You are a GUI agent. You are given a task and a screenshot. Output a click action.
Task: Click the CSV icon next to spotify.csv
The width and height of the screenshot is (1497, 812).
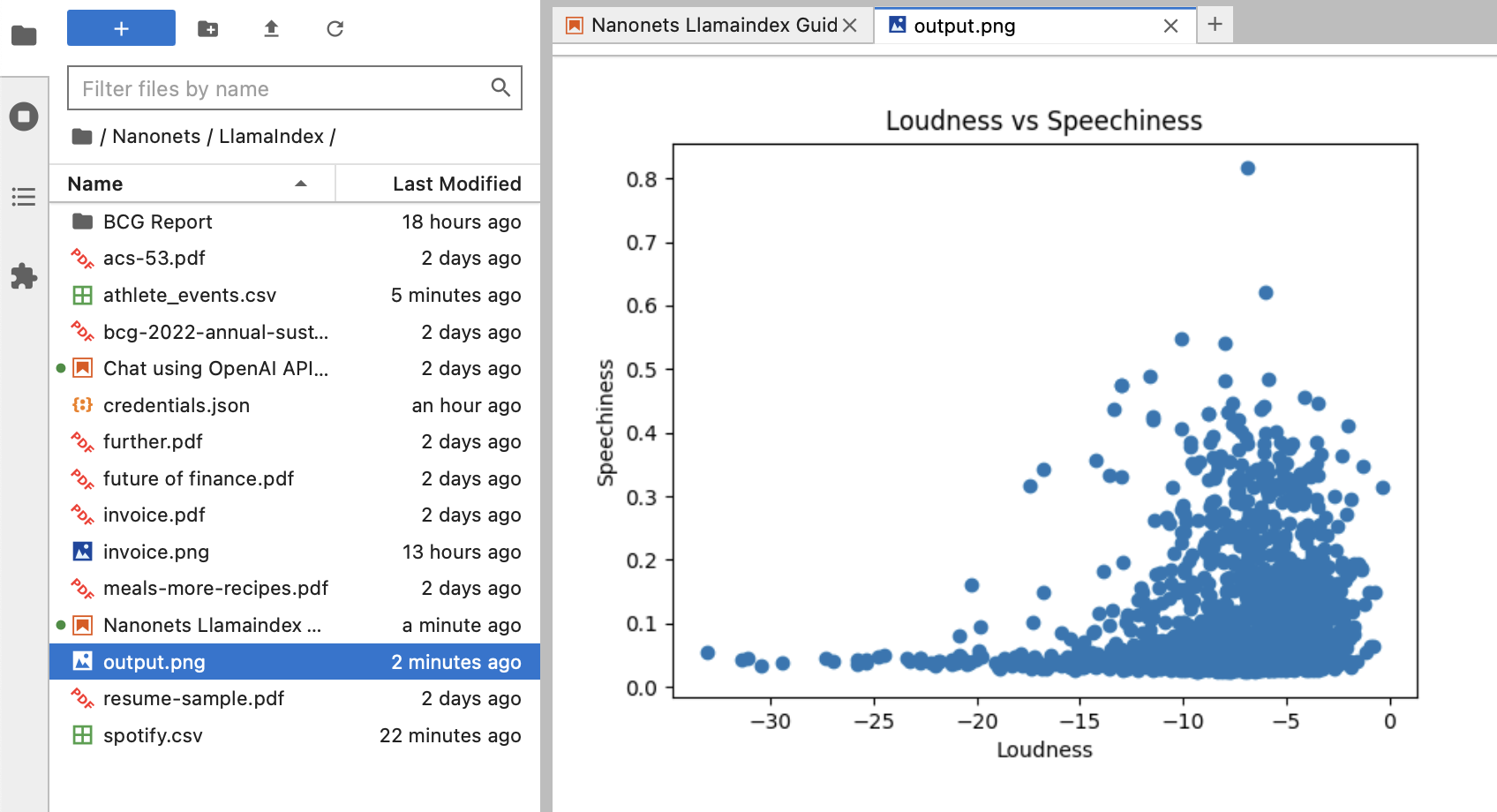82,735
